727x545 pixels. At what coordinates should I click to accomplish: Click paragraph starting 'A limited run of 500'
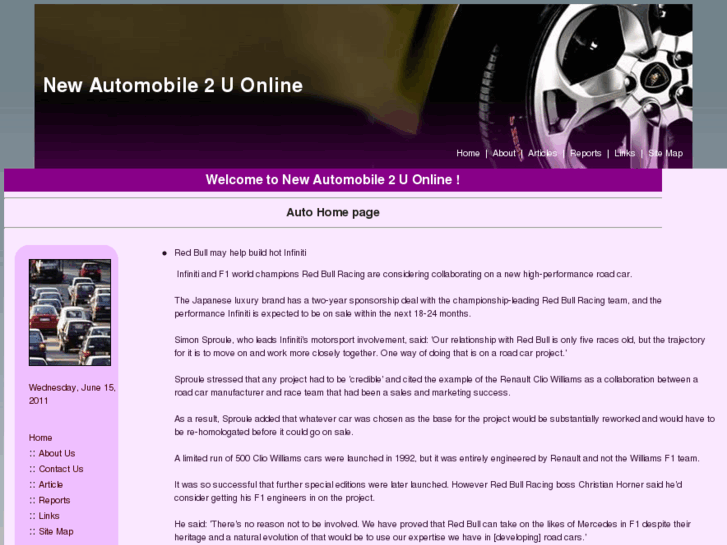point(437,458)
